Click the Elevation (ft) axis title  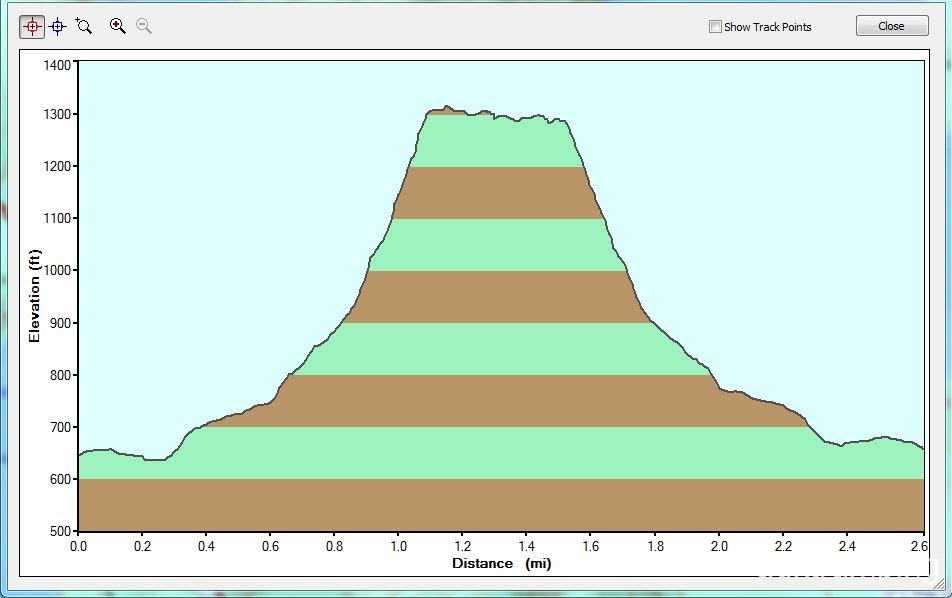tap(34, 297)
